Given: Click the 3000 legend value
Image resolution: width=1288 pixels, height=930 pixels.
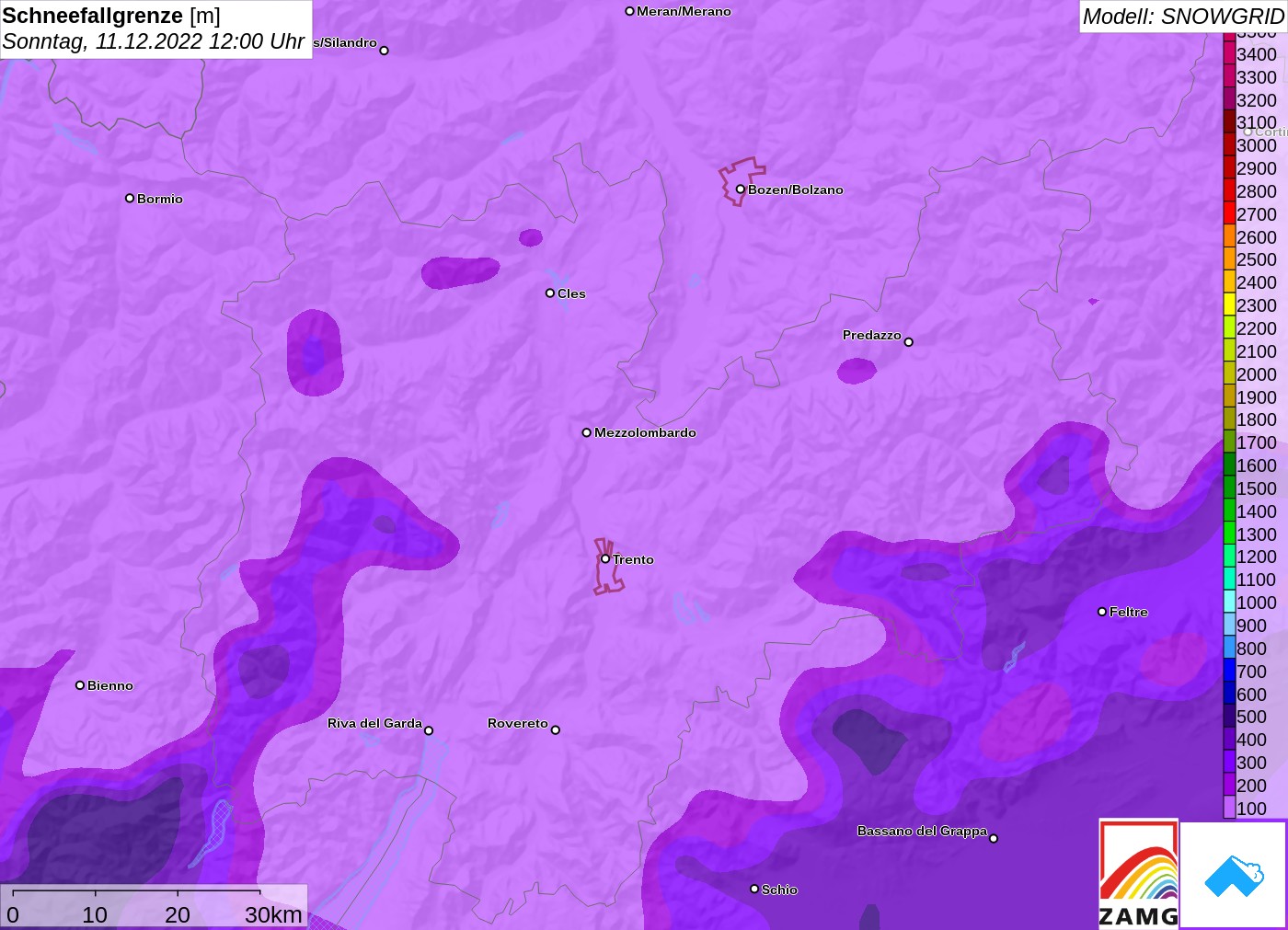Looking at the screenshot, I should click(1257, 145).
